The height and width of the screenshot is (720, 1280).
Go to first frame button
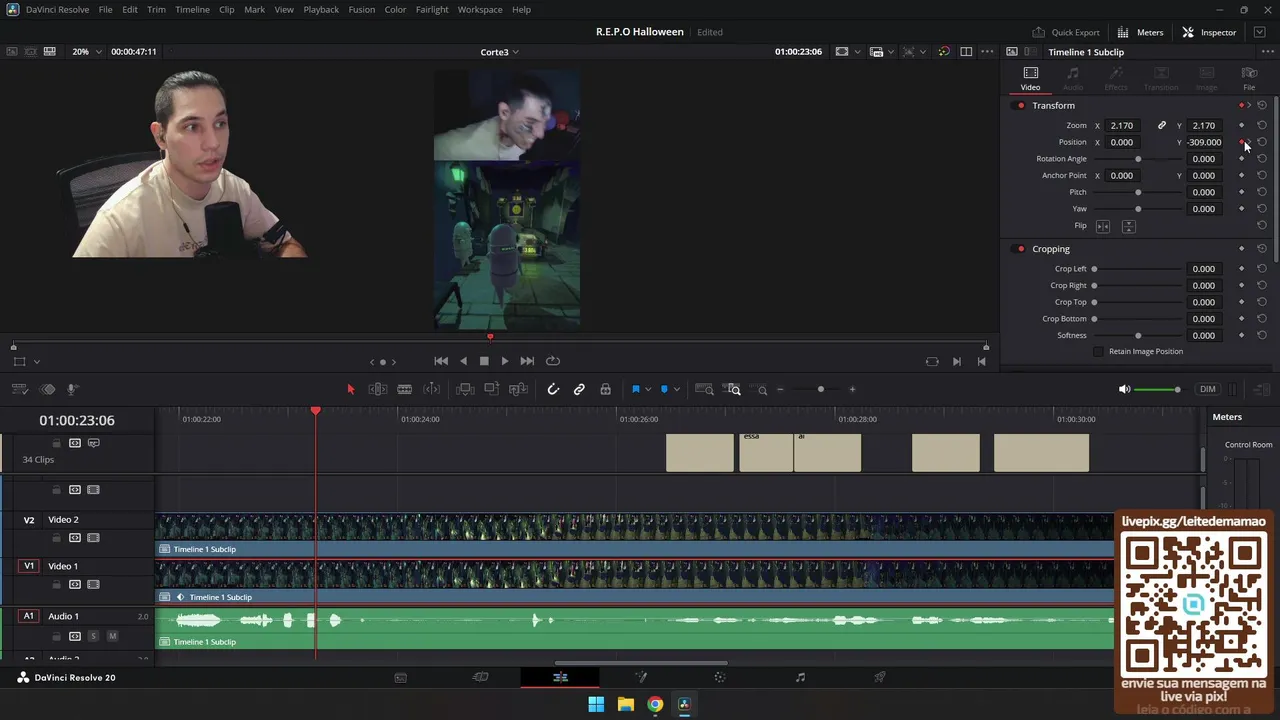pyautogui.click(x=441, y=361)
